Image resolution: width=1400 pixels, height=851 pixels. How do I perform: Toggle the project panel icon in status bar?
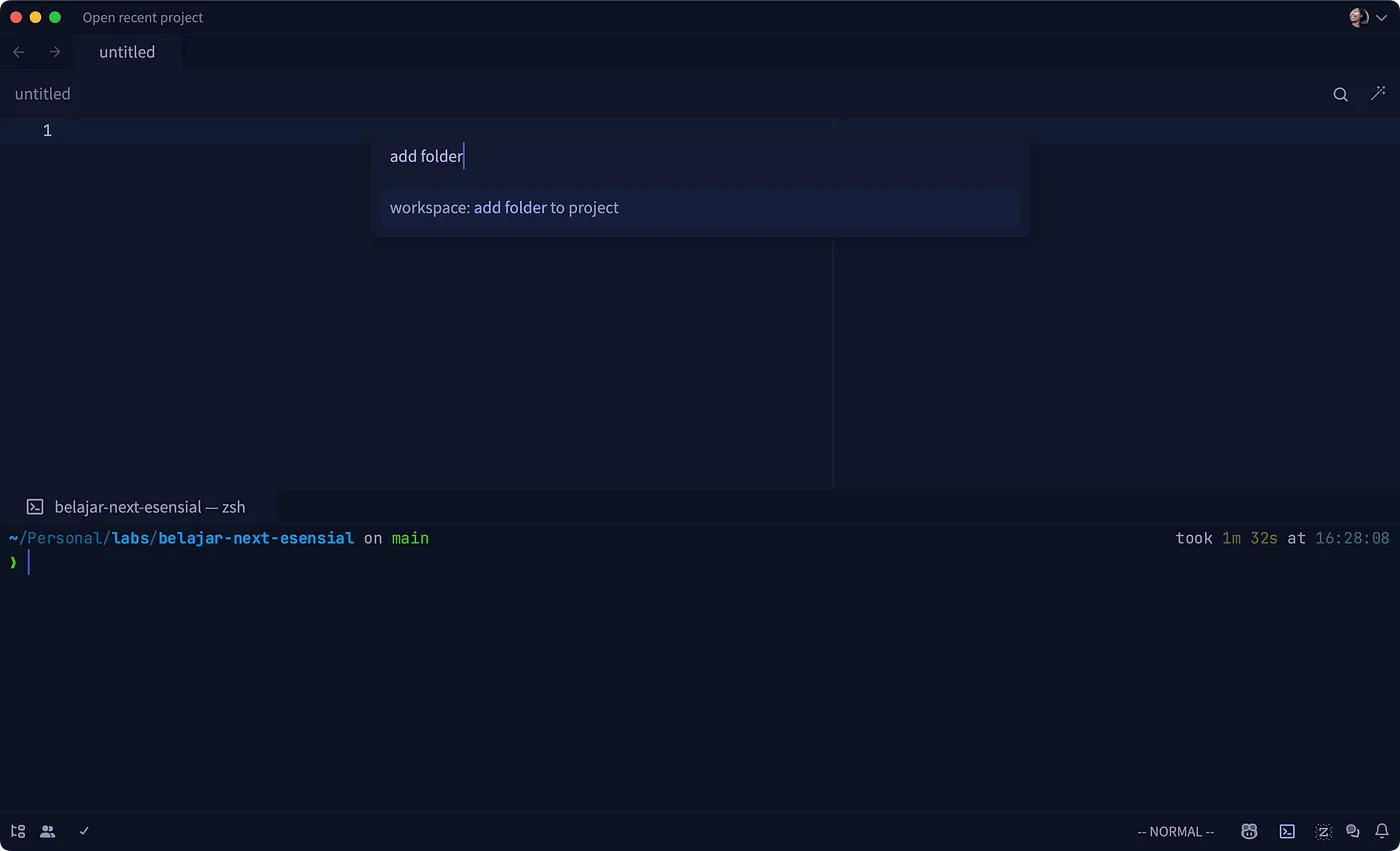pos(18,831)
